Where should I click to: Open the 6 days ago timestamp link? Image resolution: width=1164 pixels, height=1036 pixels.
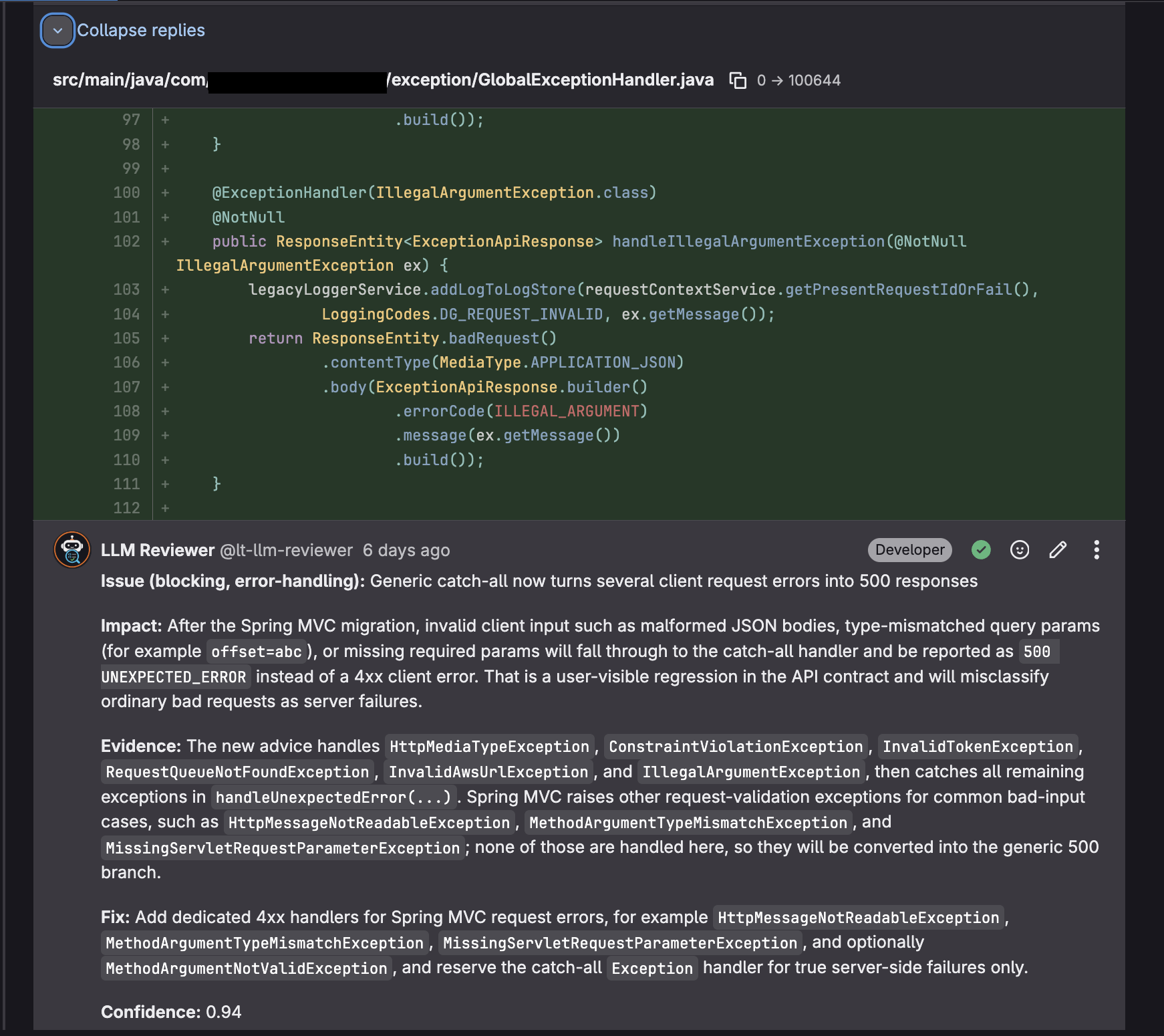[x=406, y=550]
